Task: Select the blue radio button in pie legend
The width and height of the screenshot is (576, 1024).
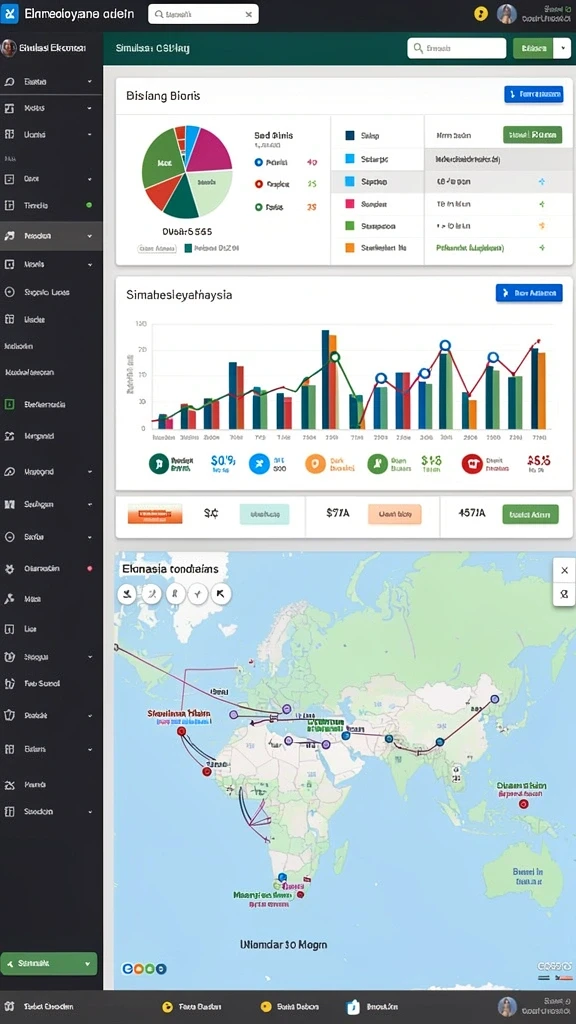Action: (x=259, y=162)
